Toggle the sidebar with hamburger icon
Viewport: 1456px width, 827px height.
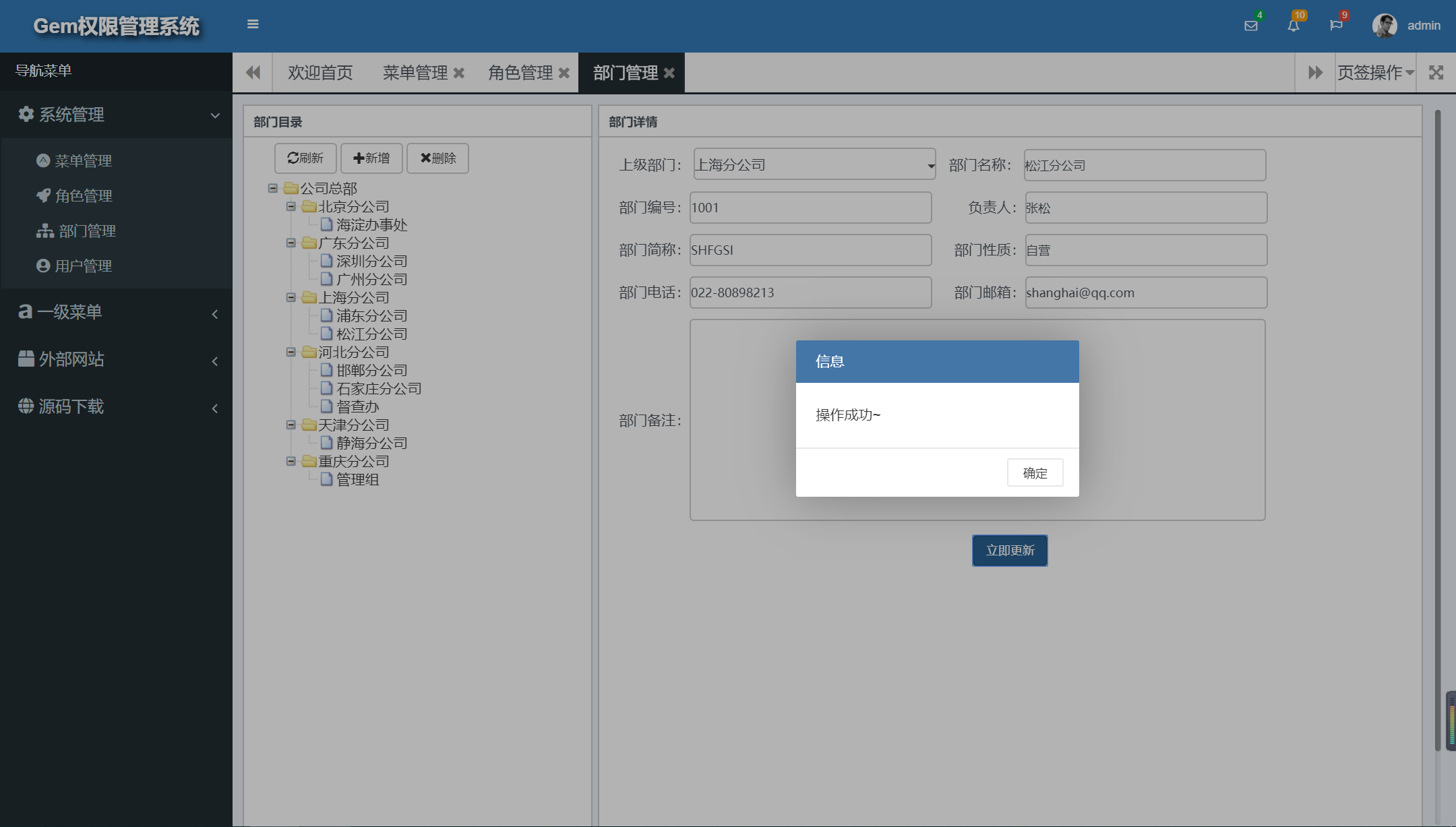[253, 24]
